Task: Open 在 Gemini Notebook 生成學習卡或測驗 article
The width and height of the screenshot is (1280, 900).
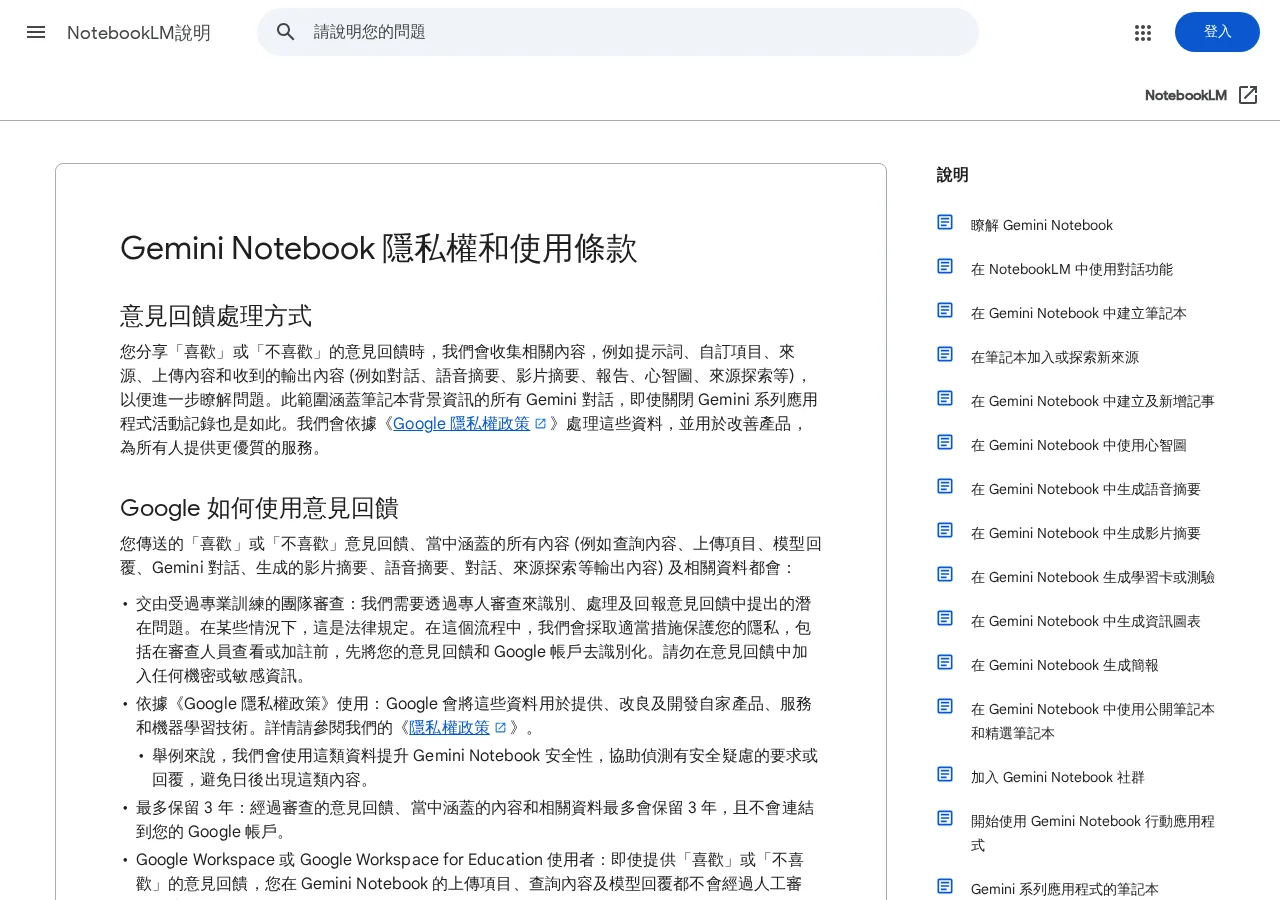Action: coord(1093,577)
